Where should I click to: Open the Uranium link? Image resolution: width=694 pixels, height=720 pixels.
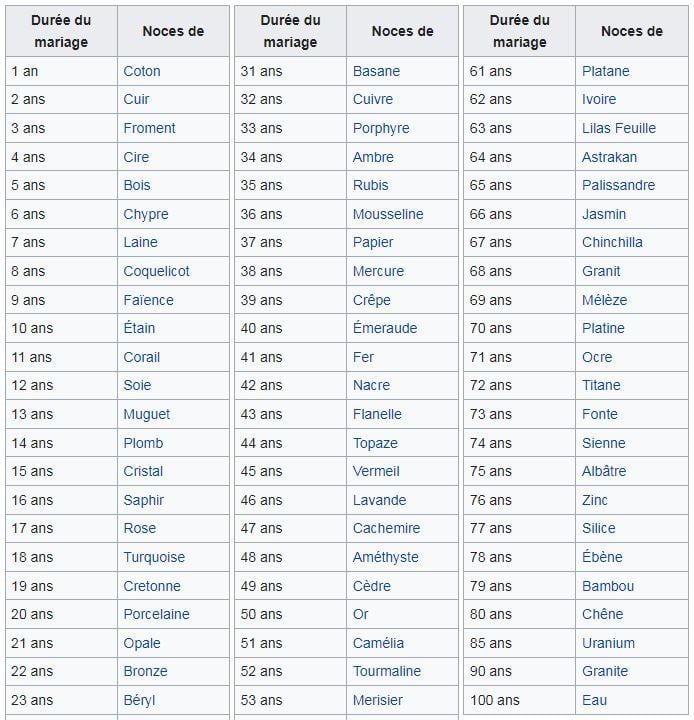pyautogui.click(x=608, y=643)
